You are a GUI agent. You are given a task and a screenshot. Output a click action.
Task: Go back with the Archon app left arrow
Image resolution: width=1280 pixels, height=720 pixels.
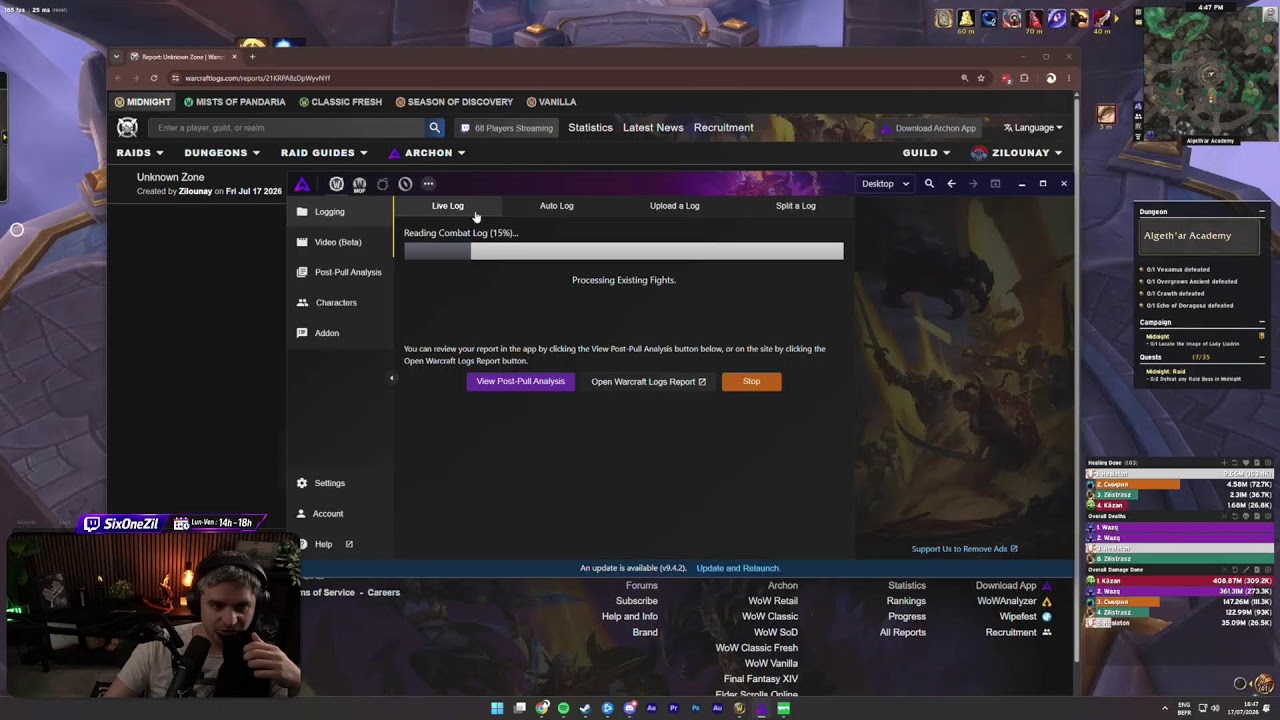[951, 184]
